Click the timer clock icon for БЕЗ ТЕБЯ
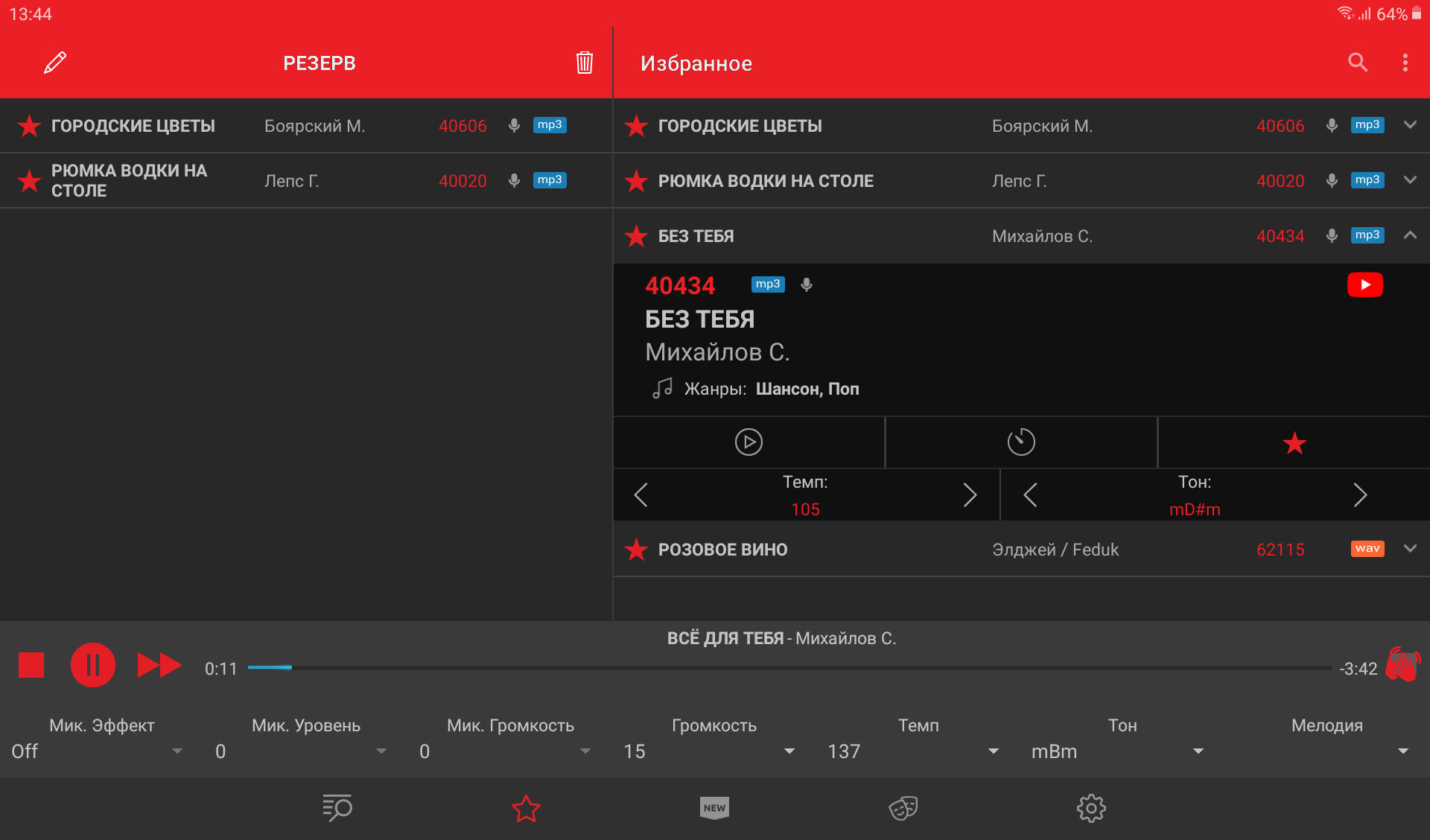 (1021, 442)
